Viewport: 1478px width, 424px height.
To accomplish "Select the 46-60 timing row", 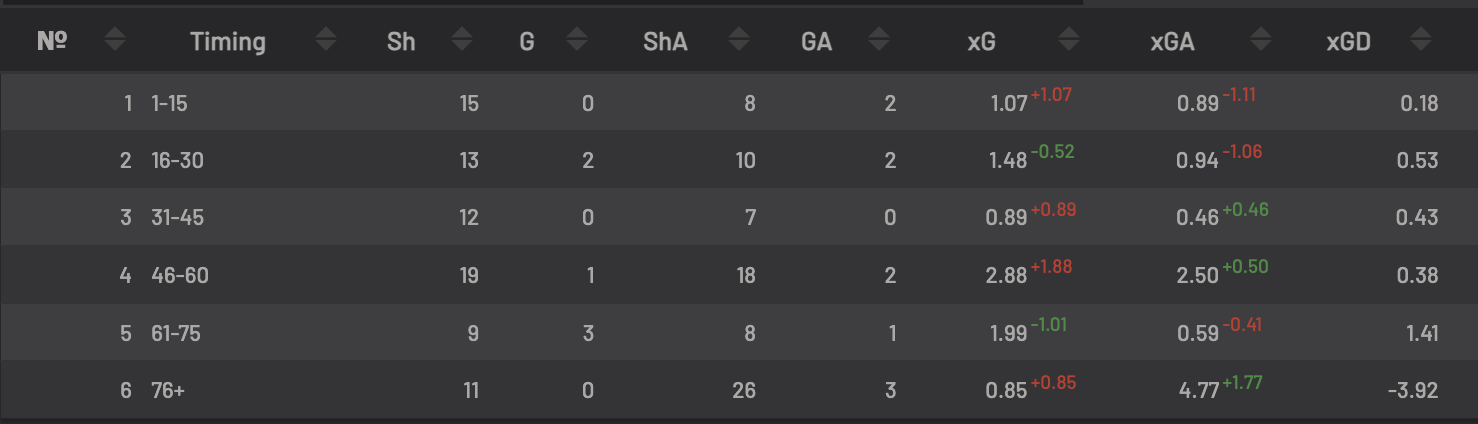I will coord(739,275).
